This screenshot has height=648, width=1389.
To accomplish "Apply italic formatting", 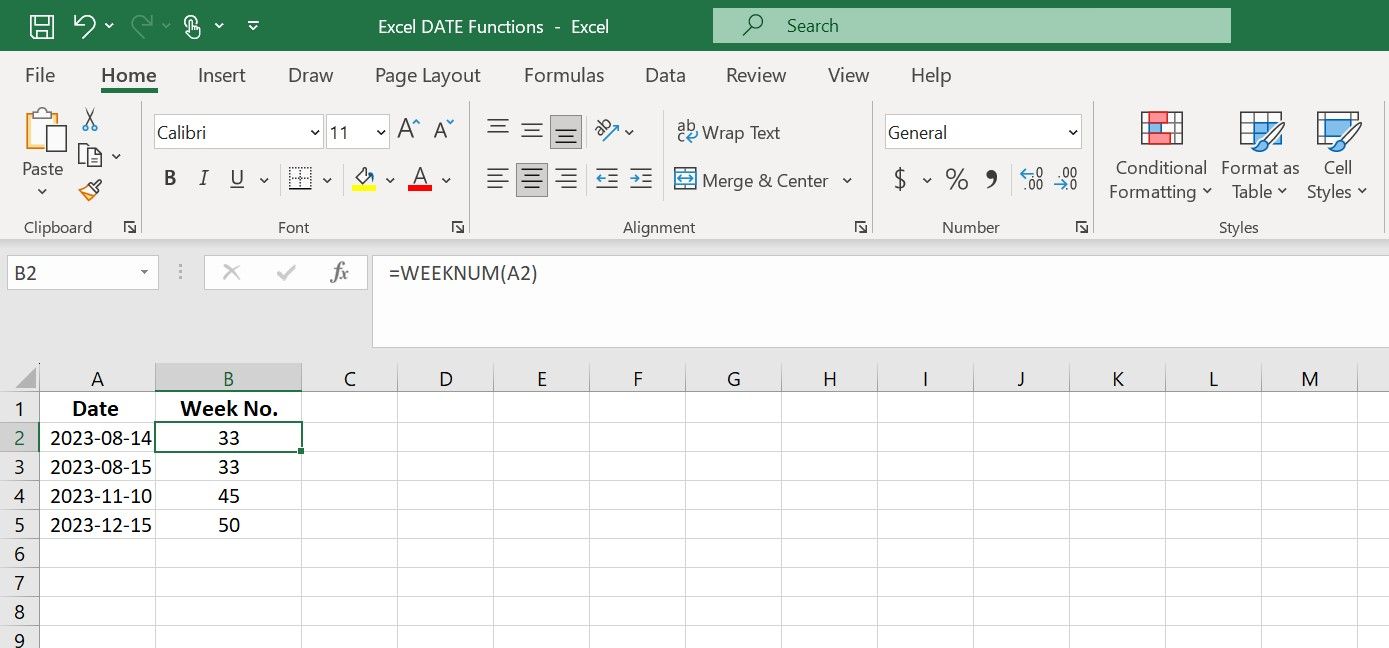I will click(x=203, y=178).
